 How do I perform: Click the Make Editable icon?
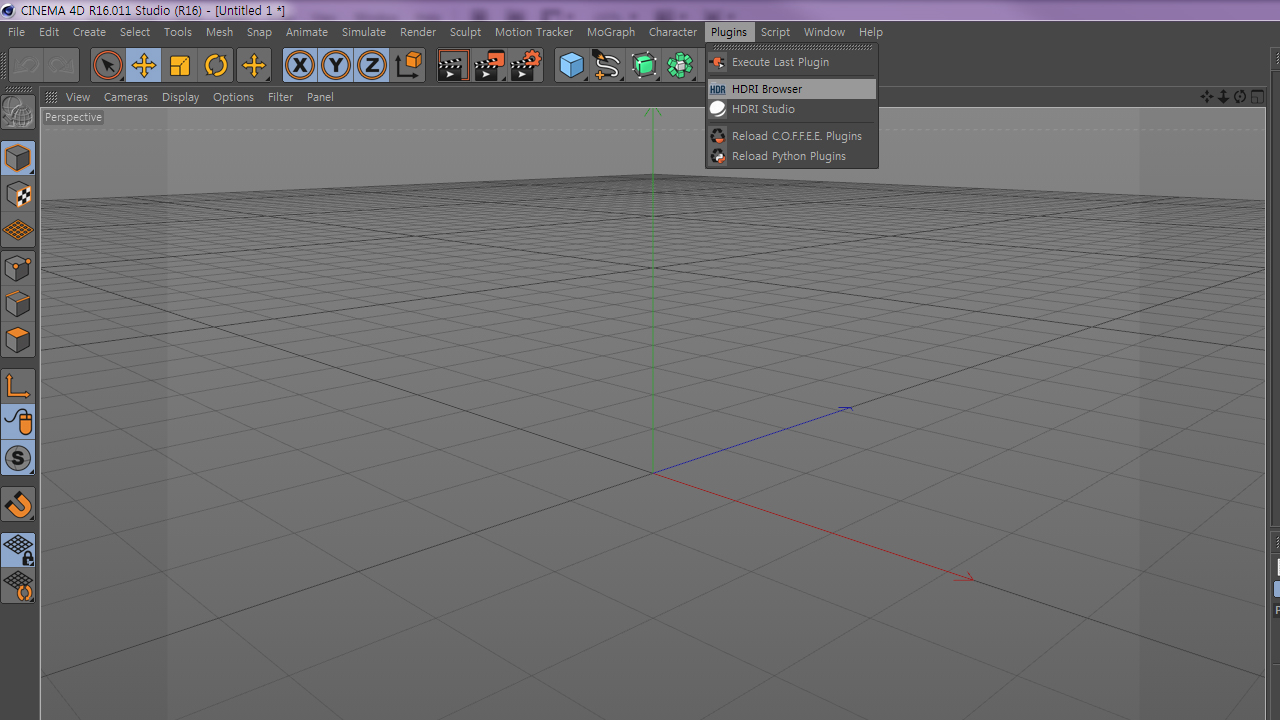[18, 112]
